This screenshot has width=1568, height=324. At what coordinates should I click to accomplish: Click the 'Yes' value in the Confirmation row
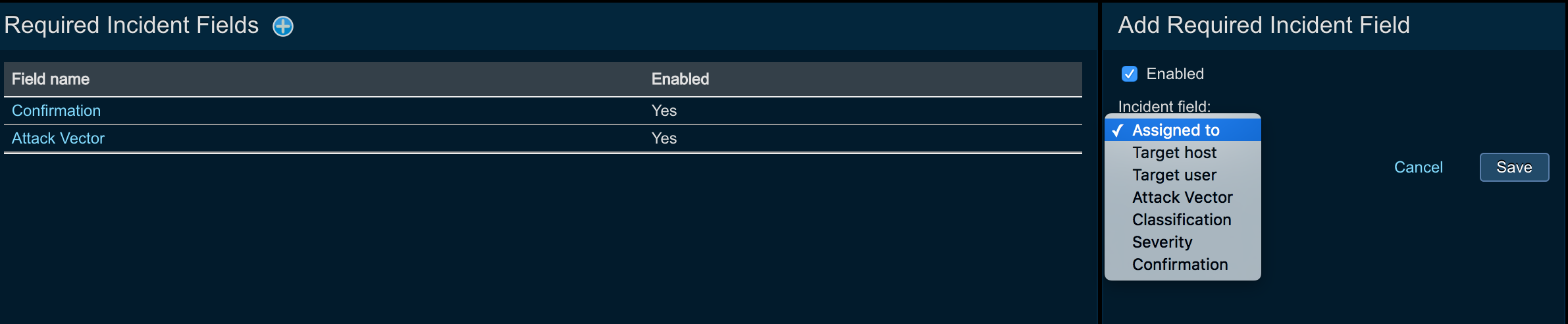664,111
